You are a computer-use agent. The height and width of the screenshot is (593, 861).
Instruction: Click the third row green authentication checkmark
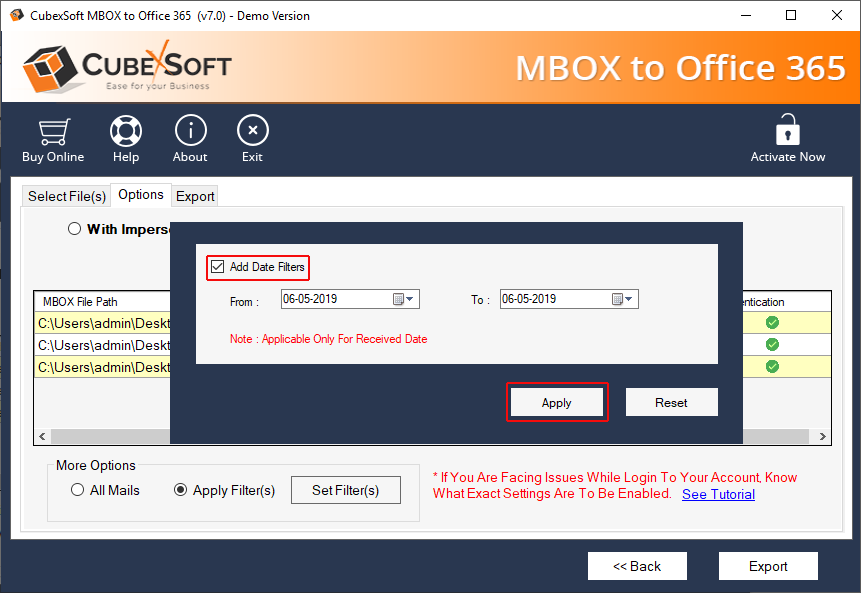[772, 367]
